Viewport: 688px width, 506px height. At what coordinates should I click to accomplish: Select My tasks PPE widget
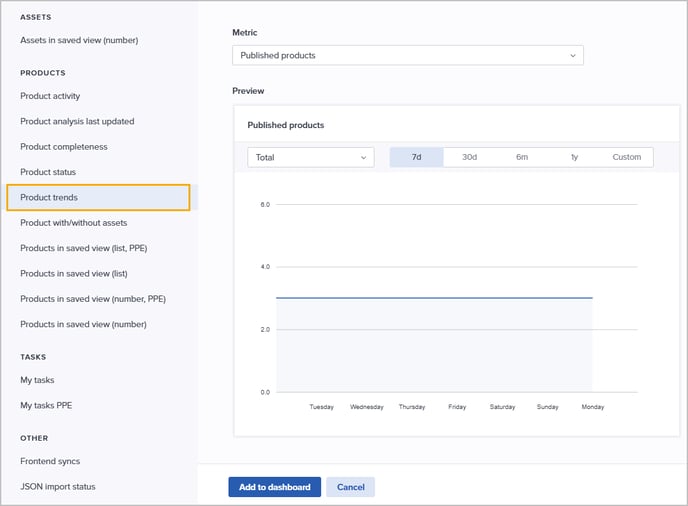[x=46, y=406]
